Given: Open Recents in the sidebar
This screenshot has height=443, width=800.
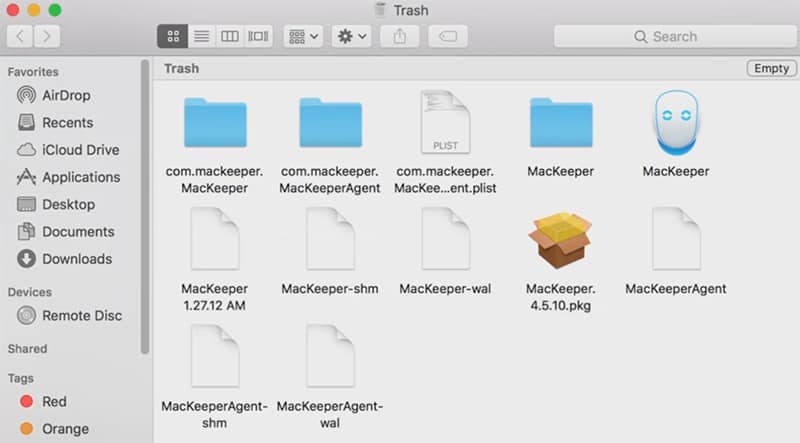Looking at the screenshot, I should pos(55,122).
